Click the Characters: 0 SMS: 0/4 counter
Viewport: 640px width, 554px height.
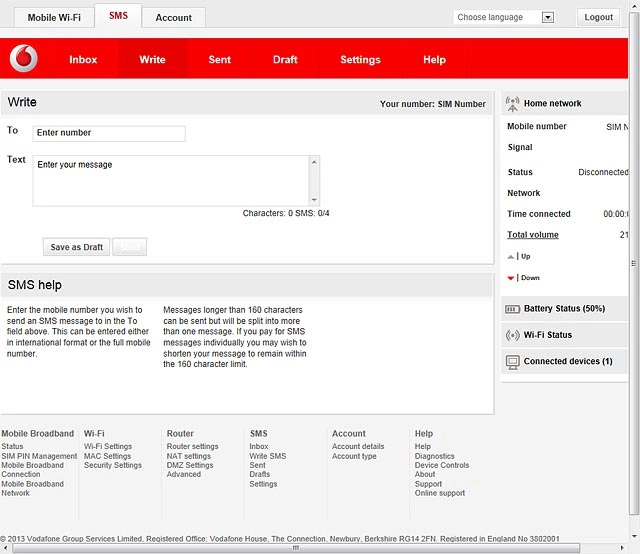pyautogui.click(x=286, y=213)
